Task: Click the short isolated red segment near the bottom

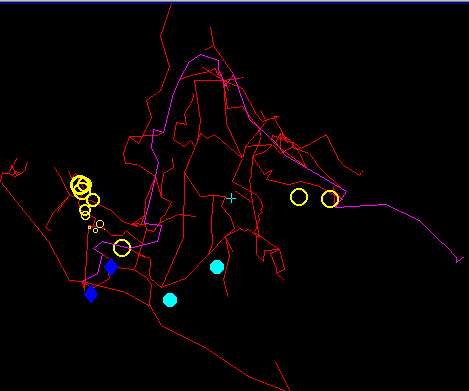Action: (x=282, y=376)
